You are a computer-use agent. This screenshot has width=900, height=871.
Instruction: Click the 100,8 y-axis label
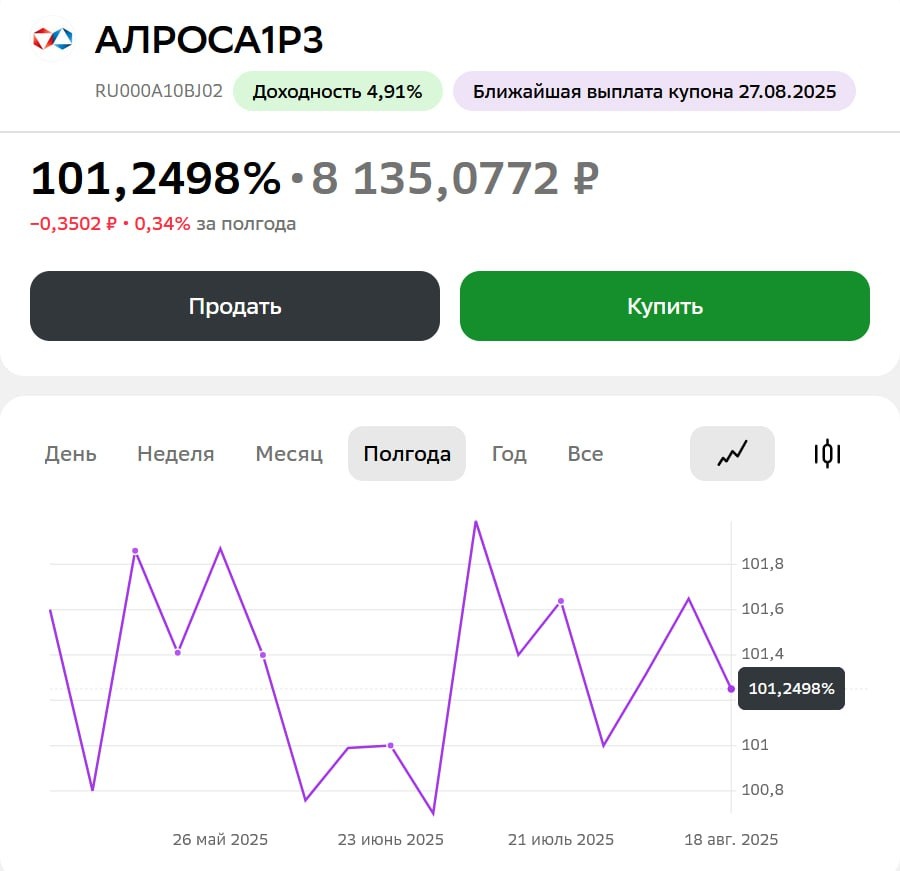click(762, 790)
